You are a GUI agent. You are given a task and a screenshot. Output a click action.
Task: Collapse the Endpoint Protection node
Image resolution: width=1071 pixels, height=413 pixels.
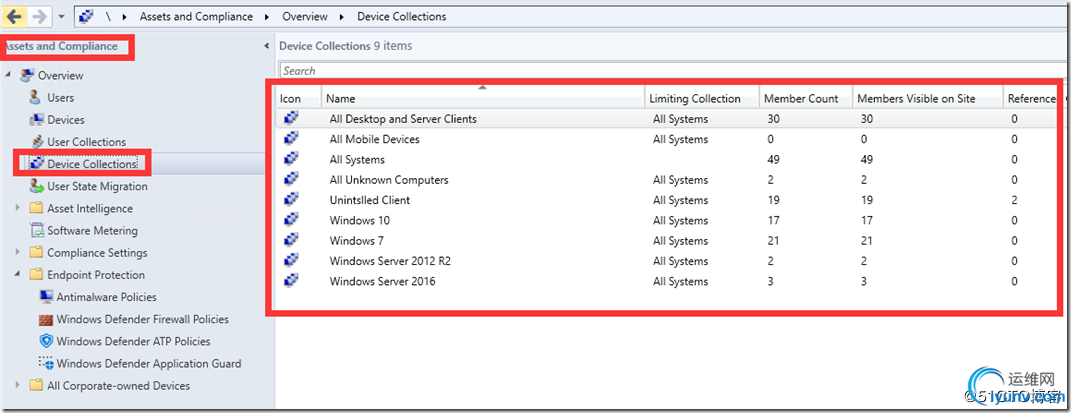coord(18,275)
